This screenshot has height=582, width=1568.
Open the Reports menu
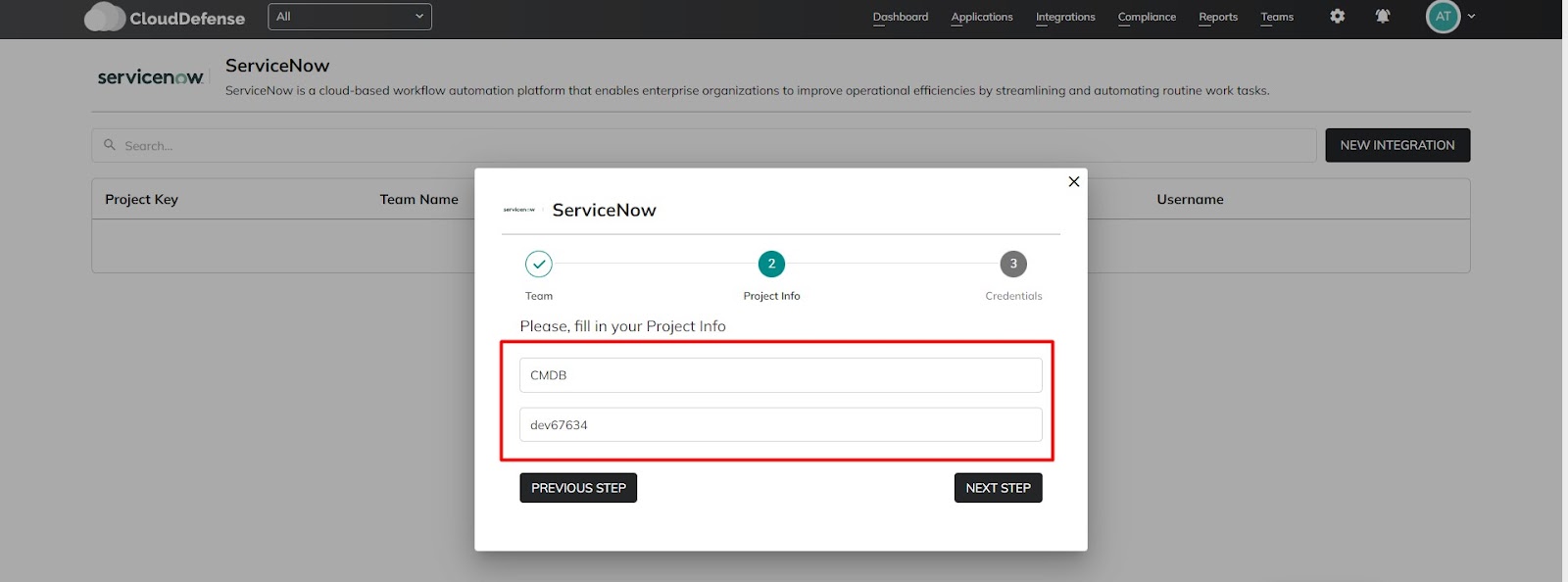[1218, 17]
